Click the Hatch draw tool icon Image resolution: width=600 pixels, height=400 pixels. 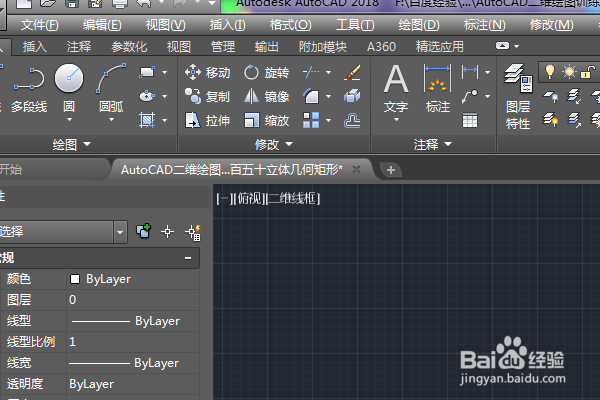(x=147, y=120)
